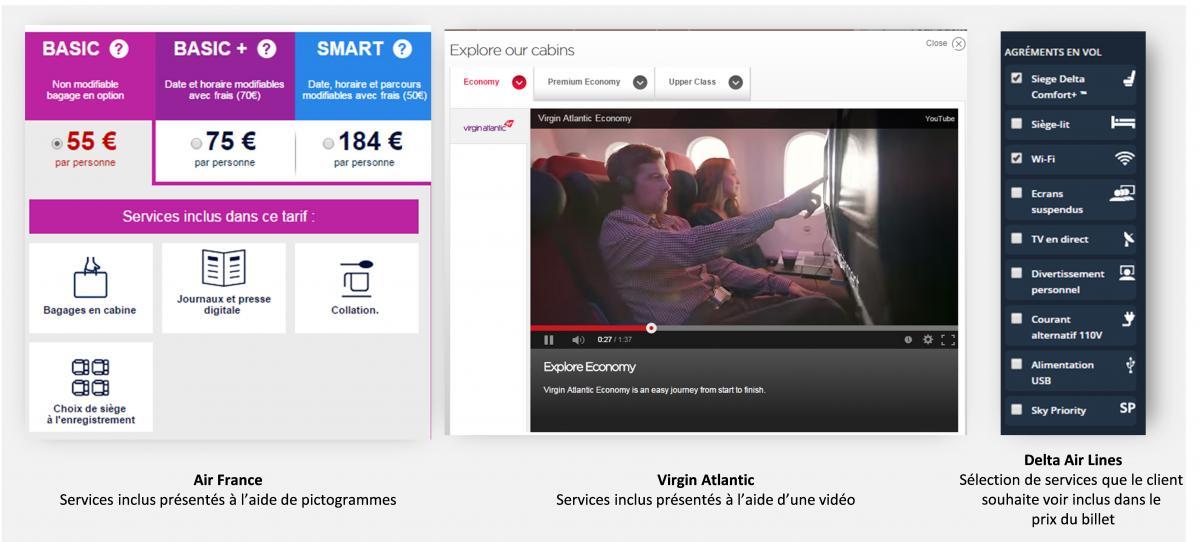This screenshot has width=1200, height=542.
Task: Click the video progress bar scrubber
Action: coord(651,327)
